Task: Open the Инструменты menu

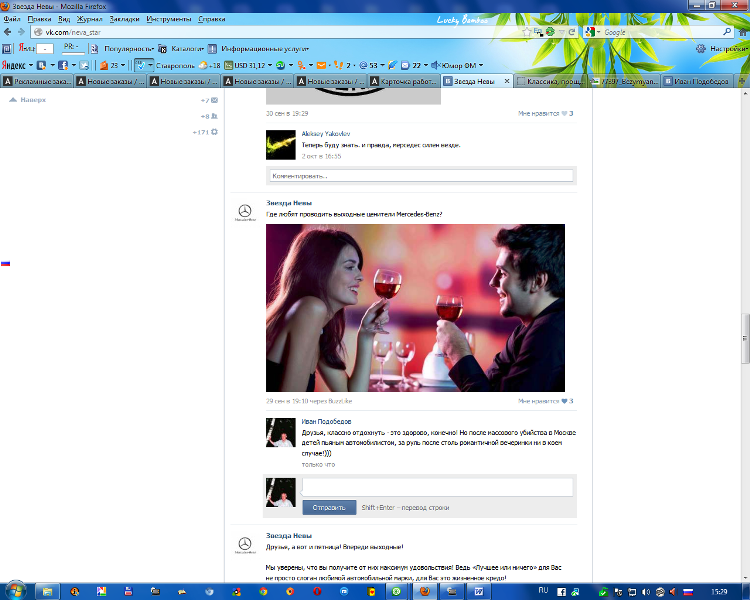Action: pyautogui.click(x=169, y=19)
